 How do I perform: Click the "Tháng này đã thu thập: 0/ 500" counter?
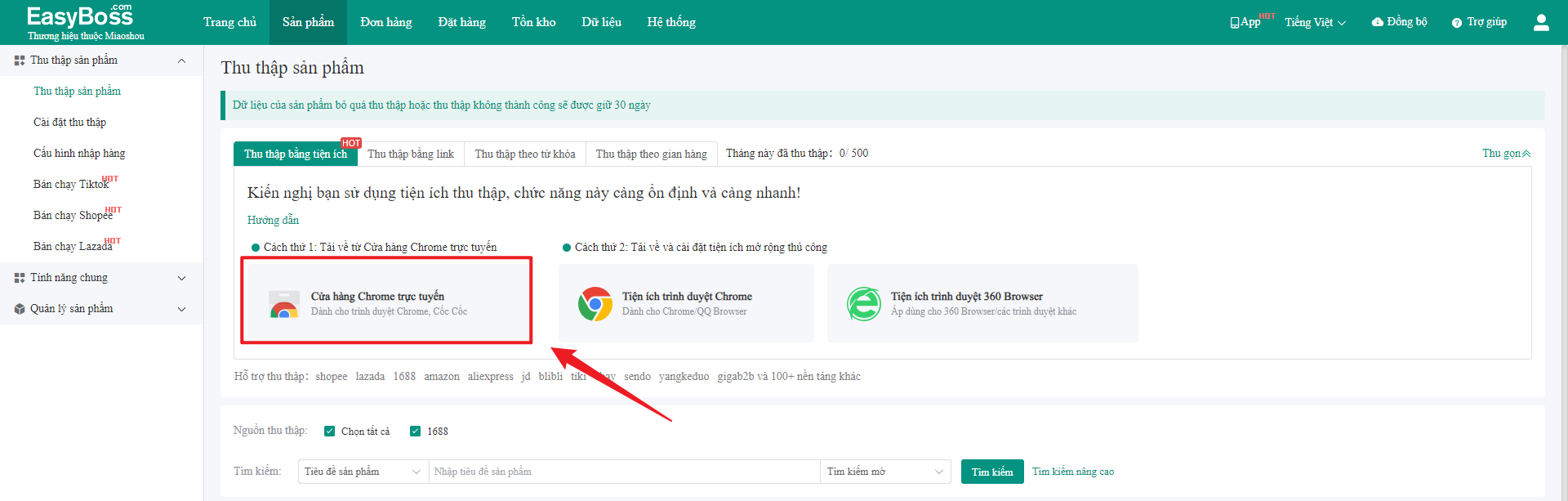797,154
